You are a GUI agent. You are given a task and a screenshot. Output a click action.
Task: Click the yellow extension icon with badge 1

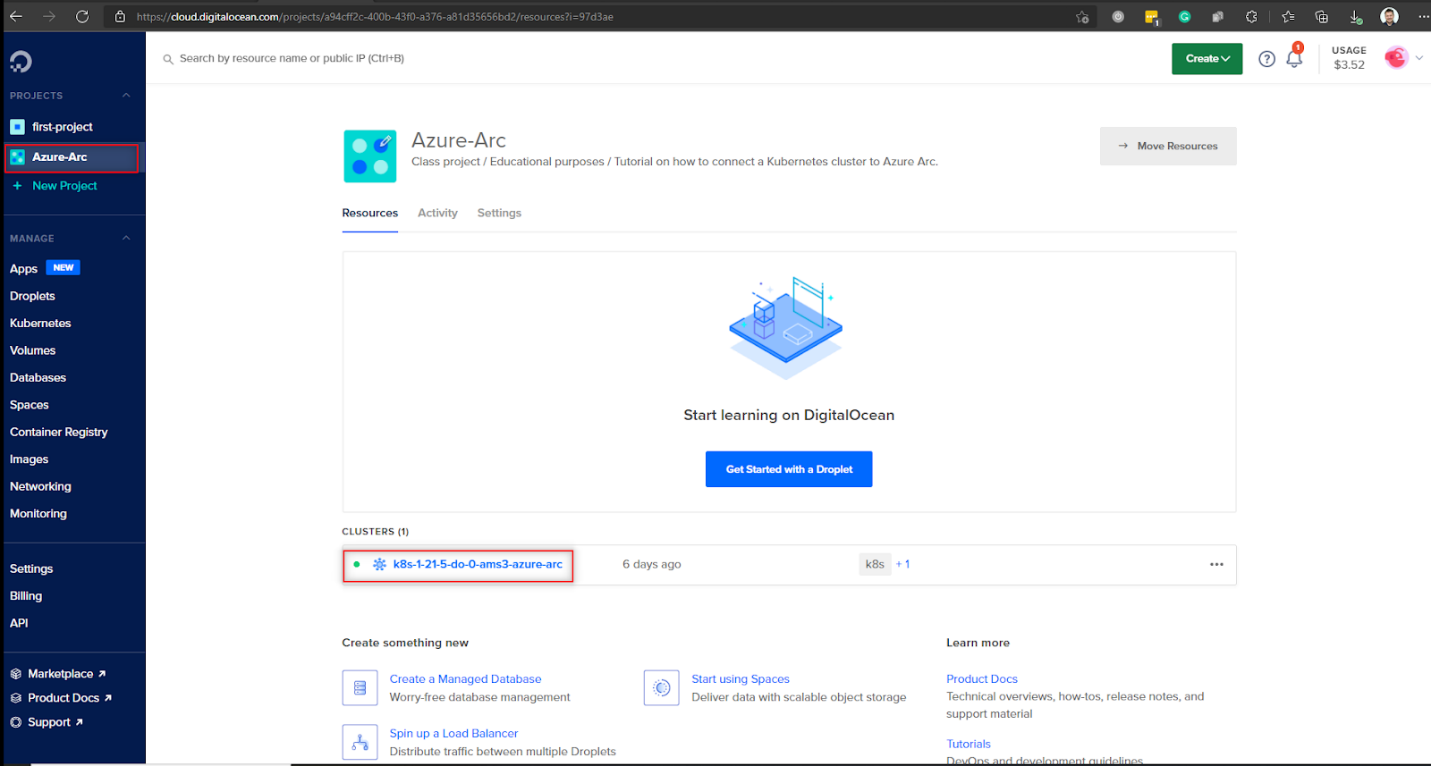[x=1152, y=17]
